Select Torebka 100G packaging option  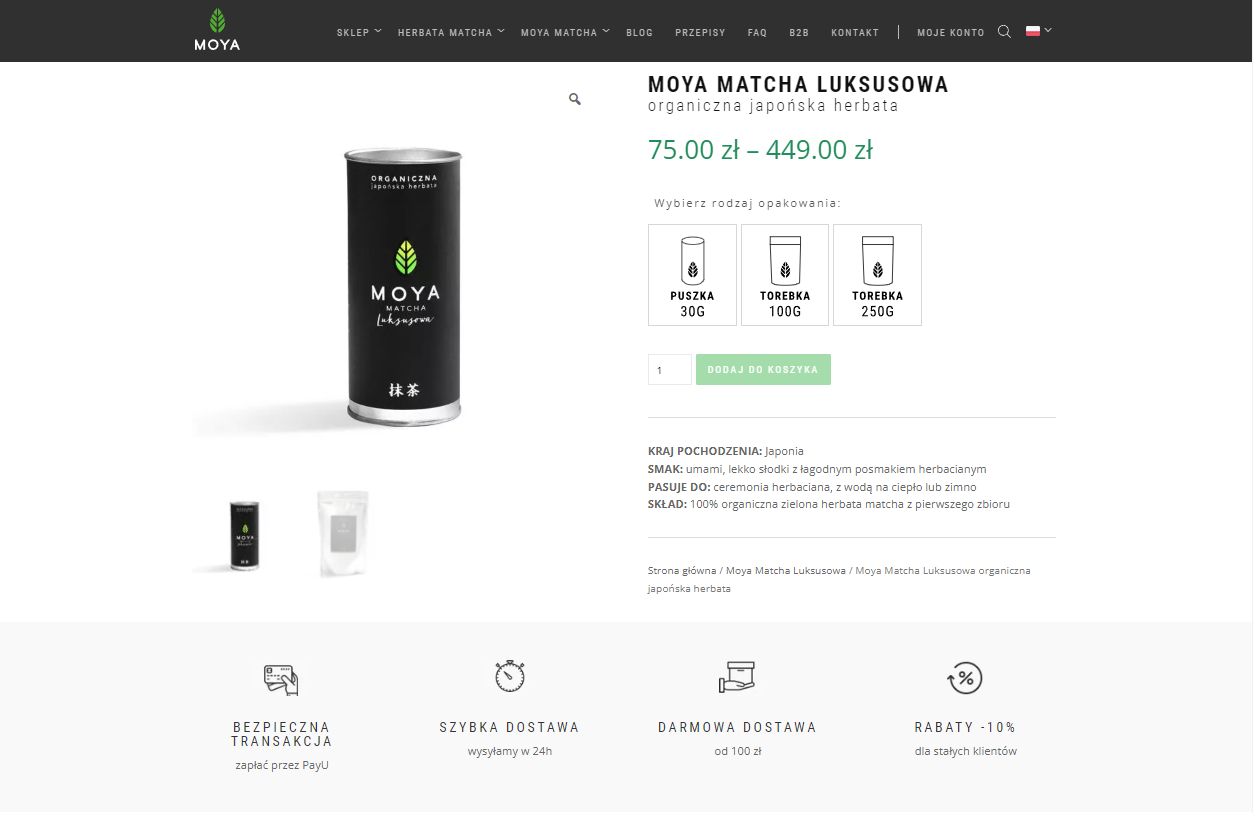pyautogui.click(x=785, y=275)
